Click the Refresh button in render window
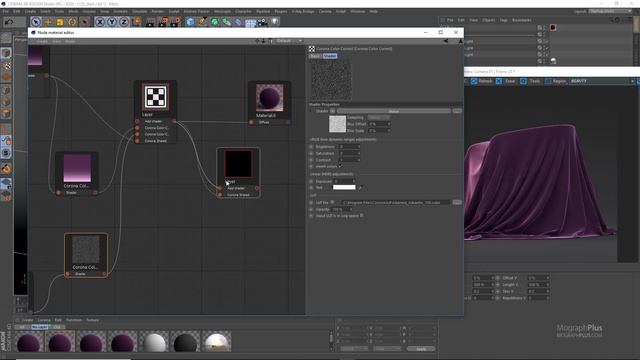The width and height of the screenshot is (640, 360). click(482, 81)
